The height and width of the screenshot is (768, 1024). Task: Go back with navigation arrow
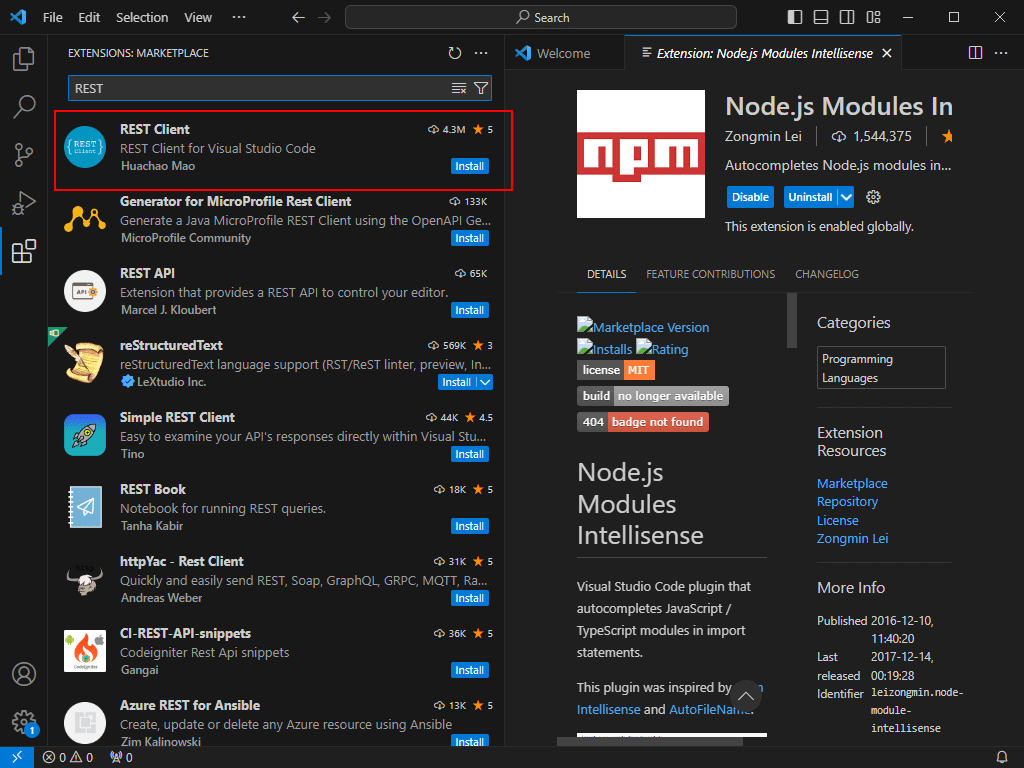[298, 18]
